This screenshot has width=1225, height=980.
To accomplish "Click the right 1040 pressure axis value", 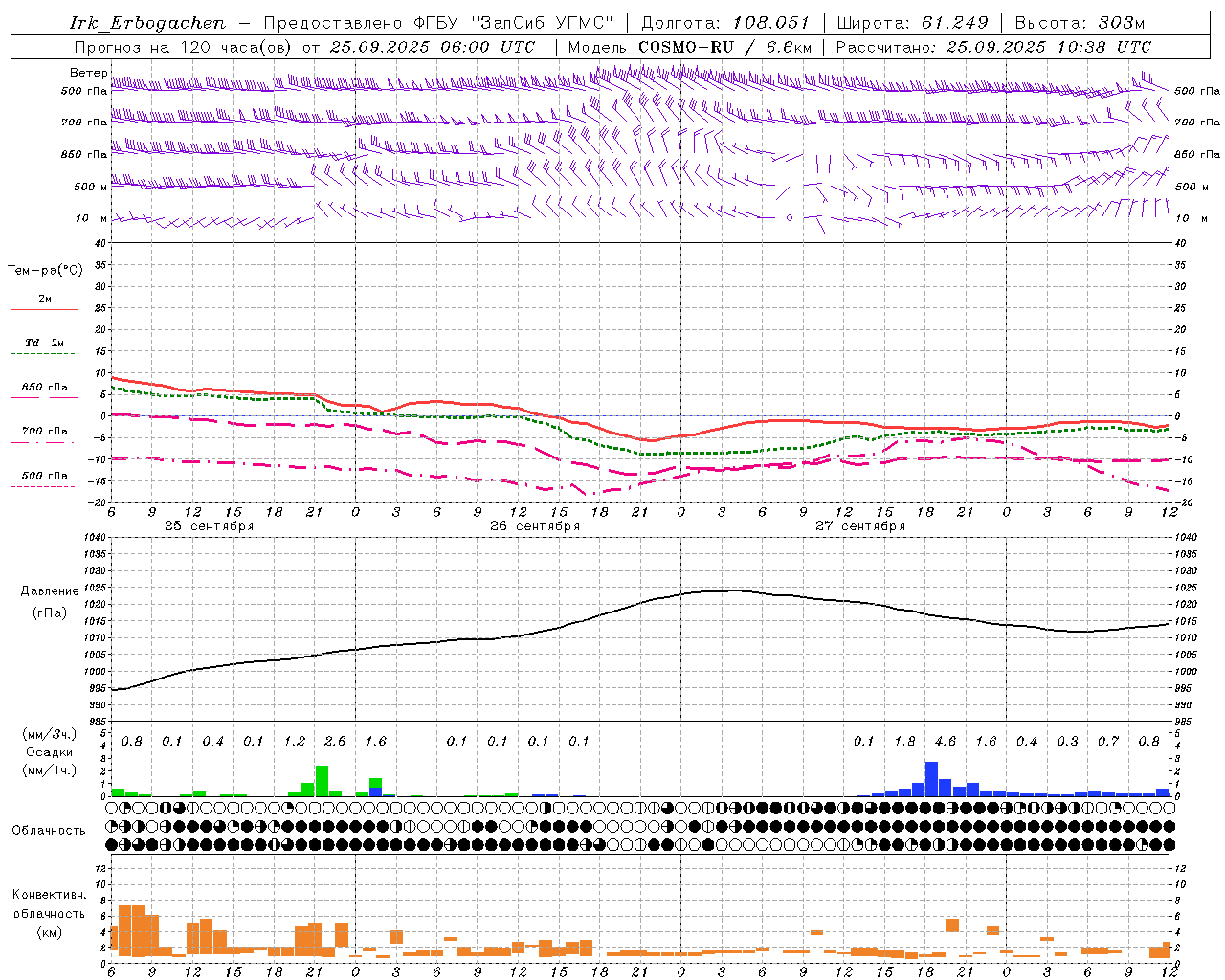I will [x=1186, y=538].
